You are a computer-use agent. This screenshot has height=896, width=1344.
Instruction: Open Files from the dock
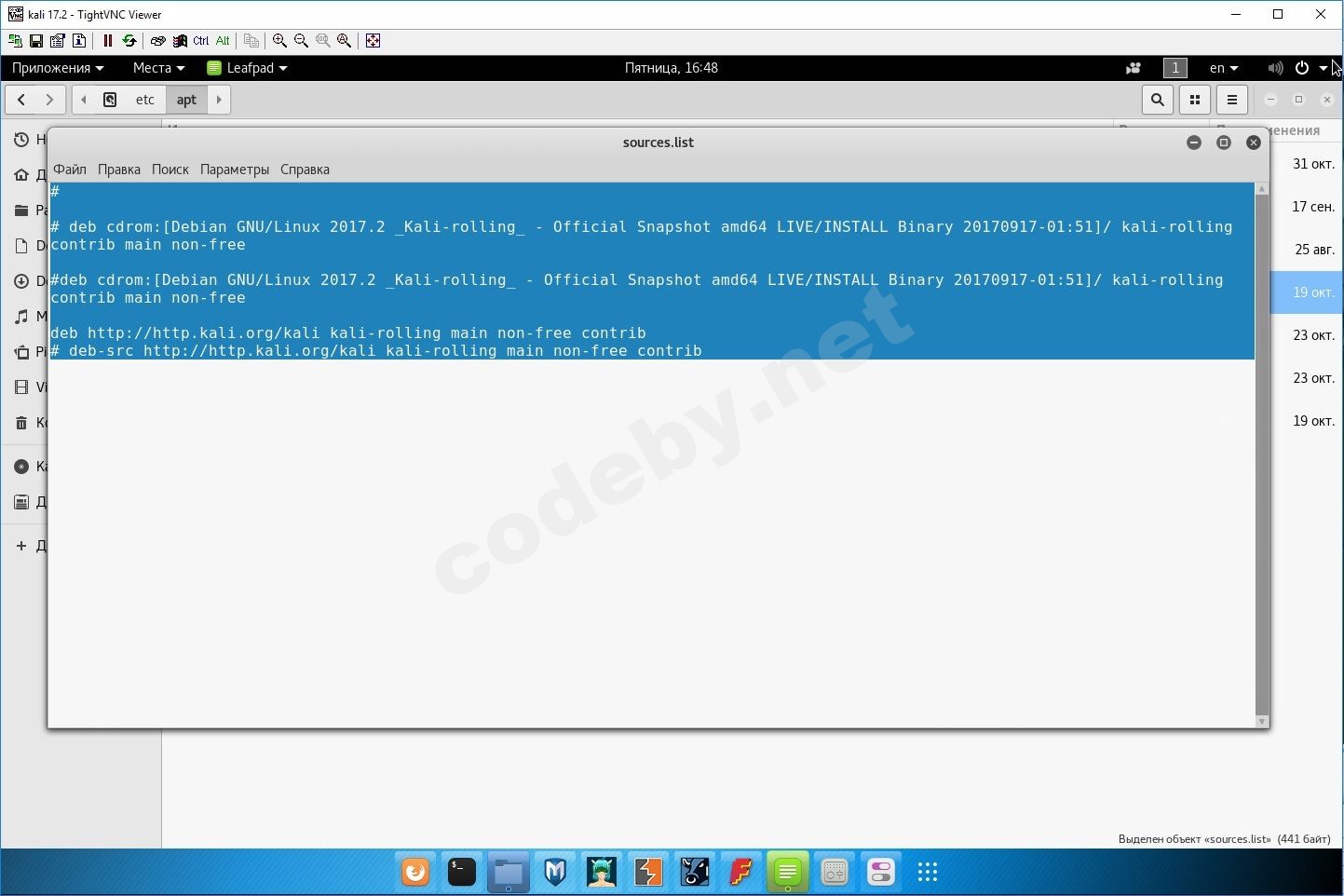[509, 872]
